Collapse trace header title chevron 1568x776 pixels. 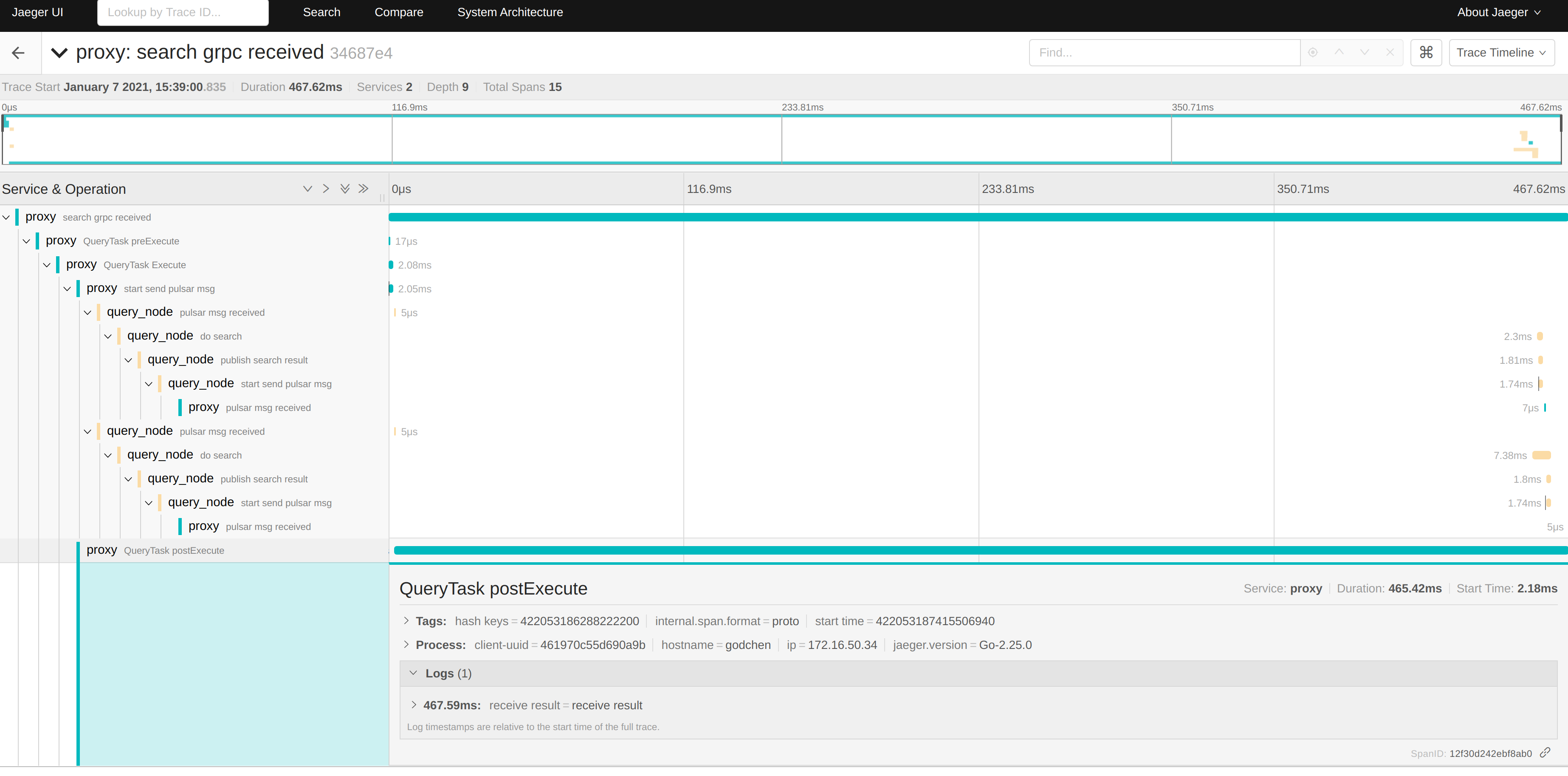pos(59,53)
